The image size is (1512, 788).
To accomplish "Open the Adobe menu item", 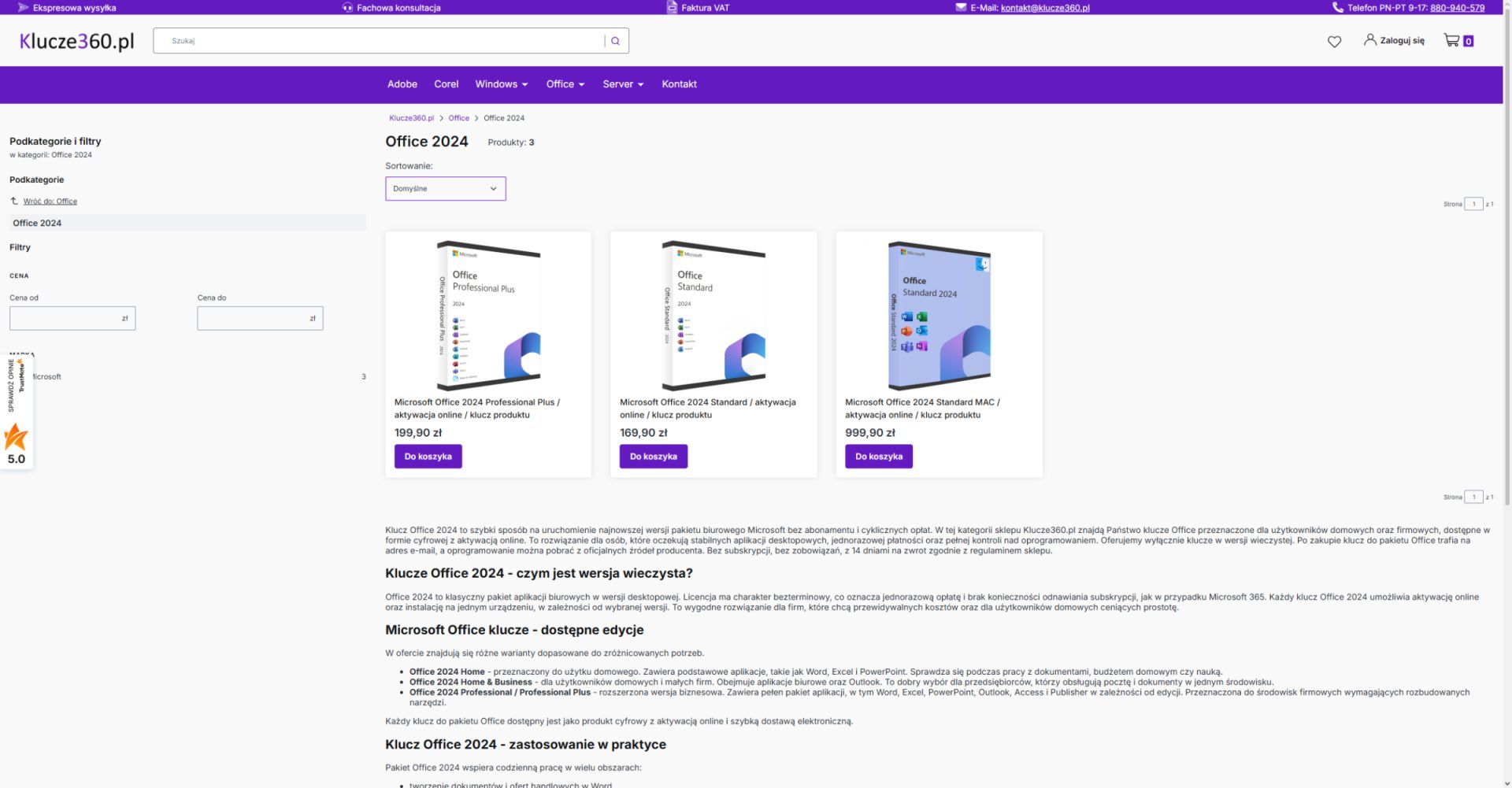I will pyautogui.click(x=402, y=84).
